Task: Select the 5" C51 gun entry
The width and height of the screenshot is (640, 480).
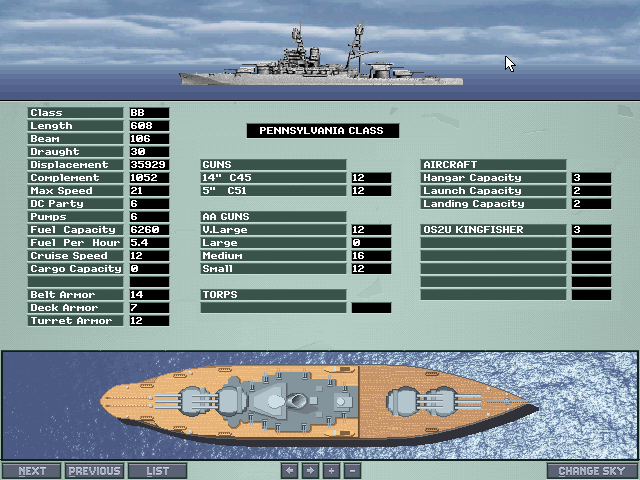Action: 273,191
